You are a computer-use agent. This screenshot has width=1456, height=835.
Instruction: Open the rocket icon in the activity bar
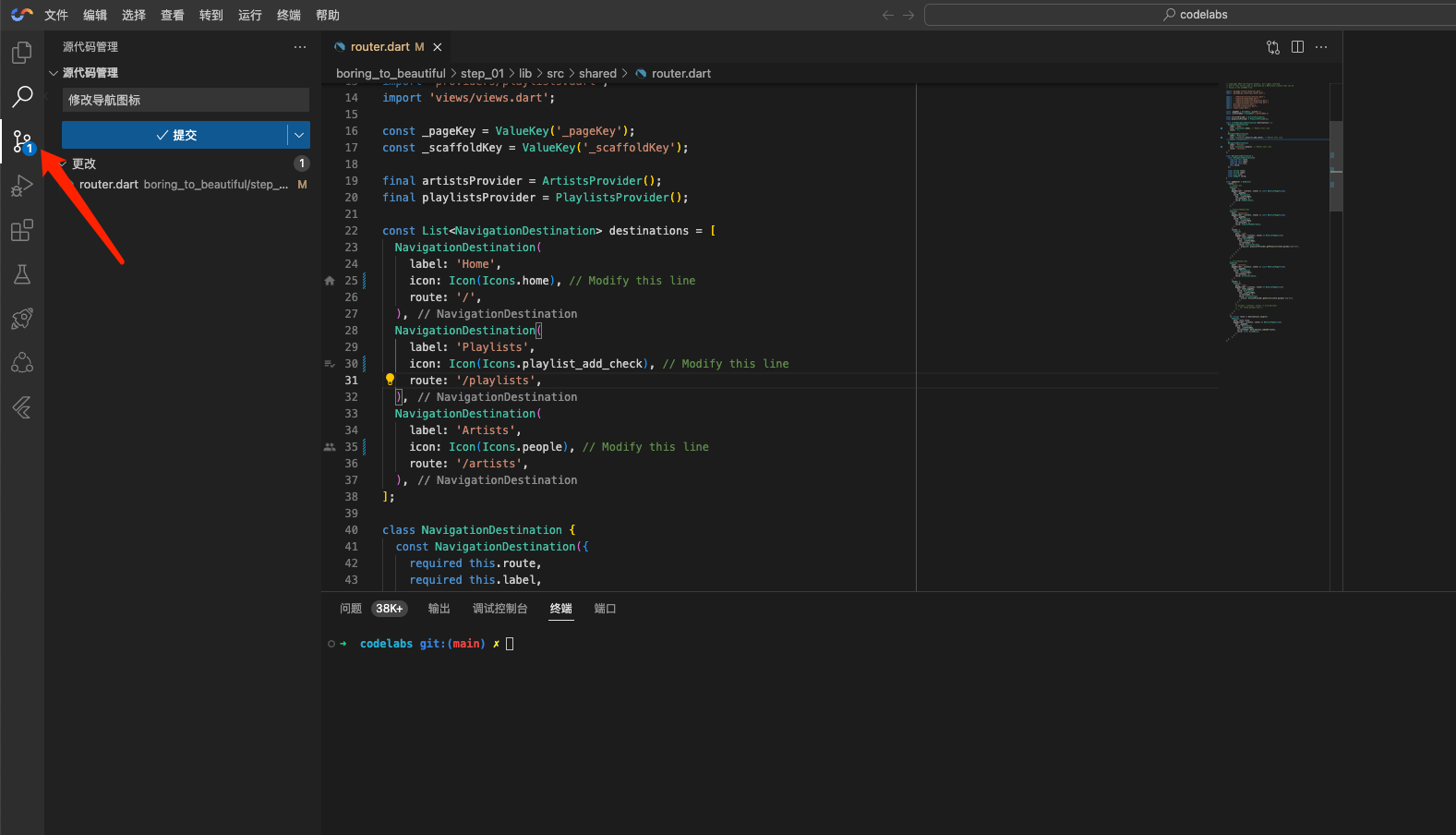pos(22,319)
